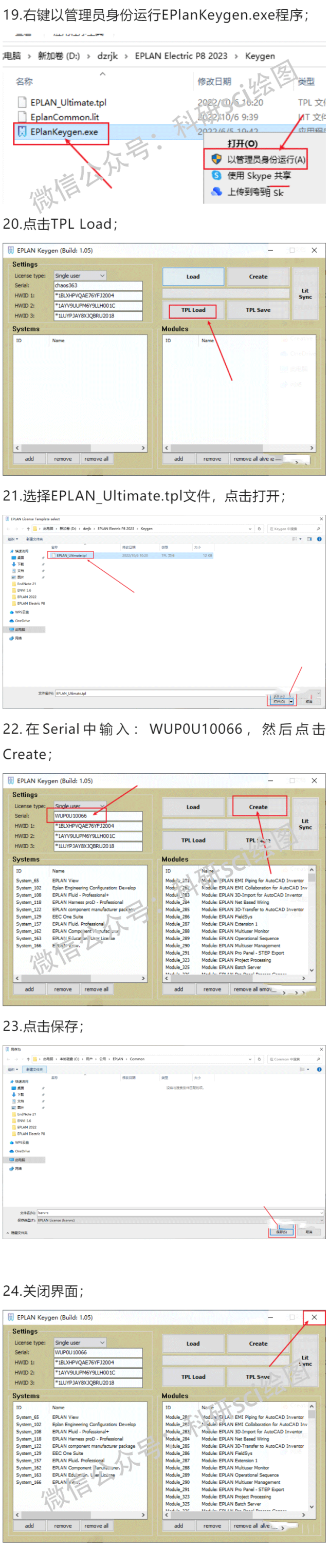The image size is (329, 1568).
Task: Open the EndNote 21 folder in the template select dialog
Action: pos(24,584)
